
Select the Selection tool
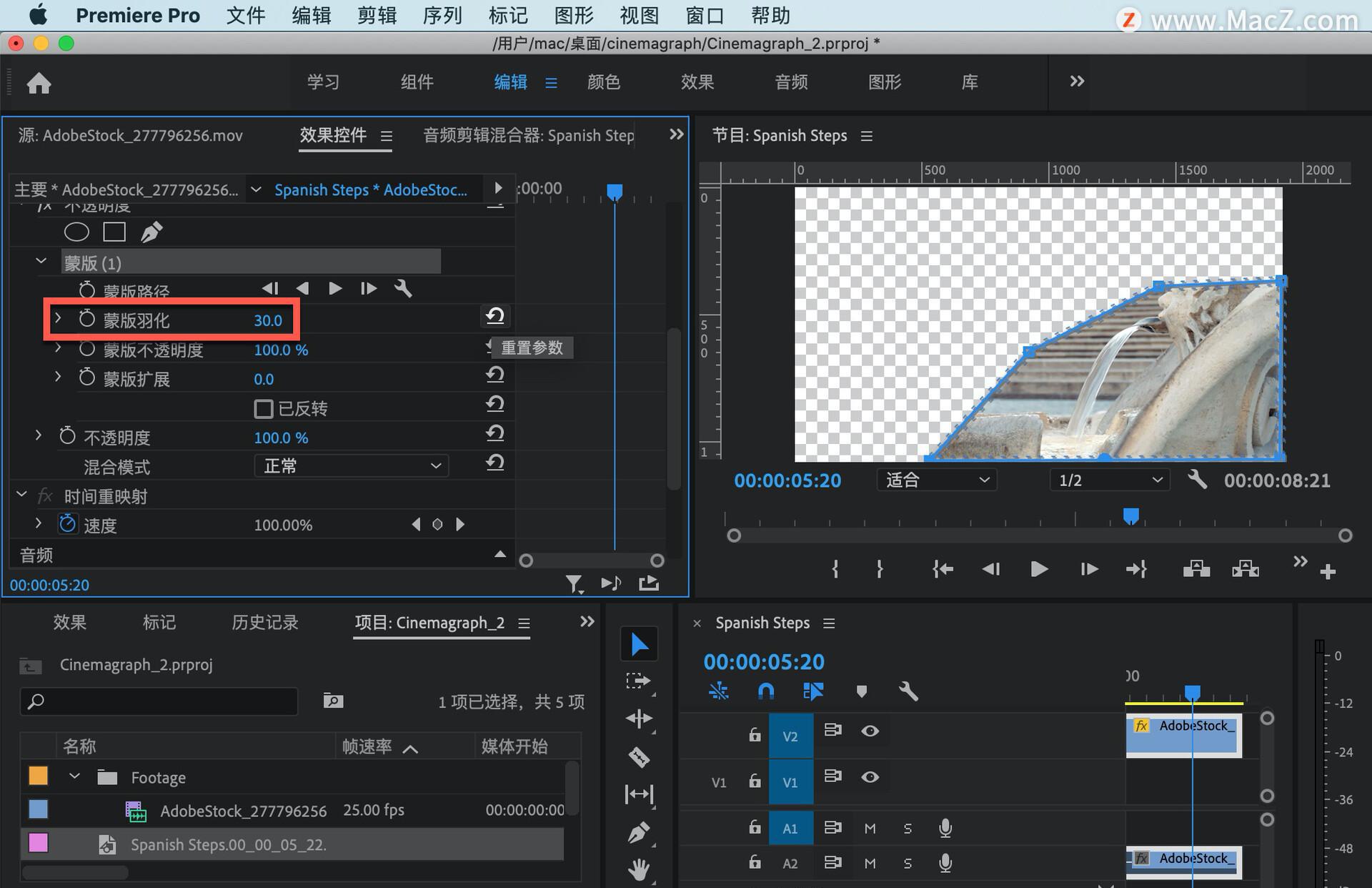point(639,645)
